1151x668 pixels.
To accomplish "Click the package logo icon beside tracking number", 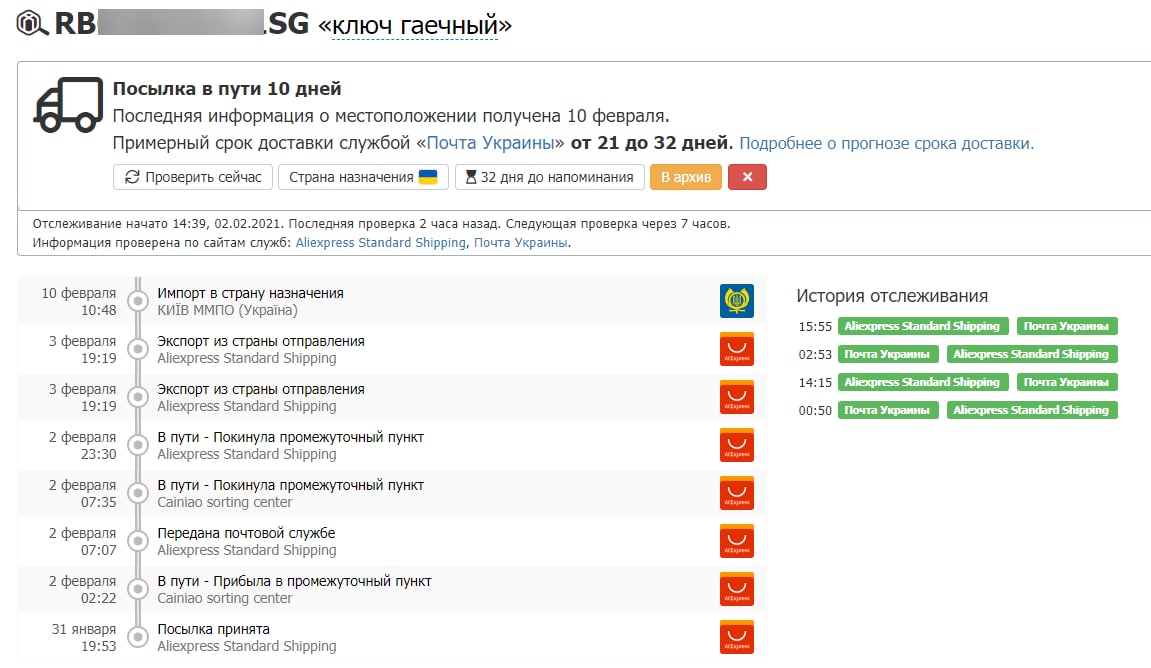I will point(32,23).
